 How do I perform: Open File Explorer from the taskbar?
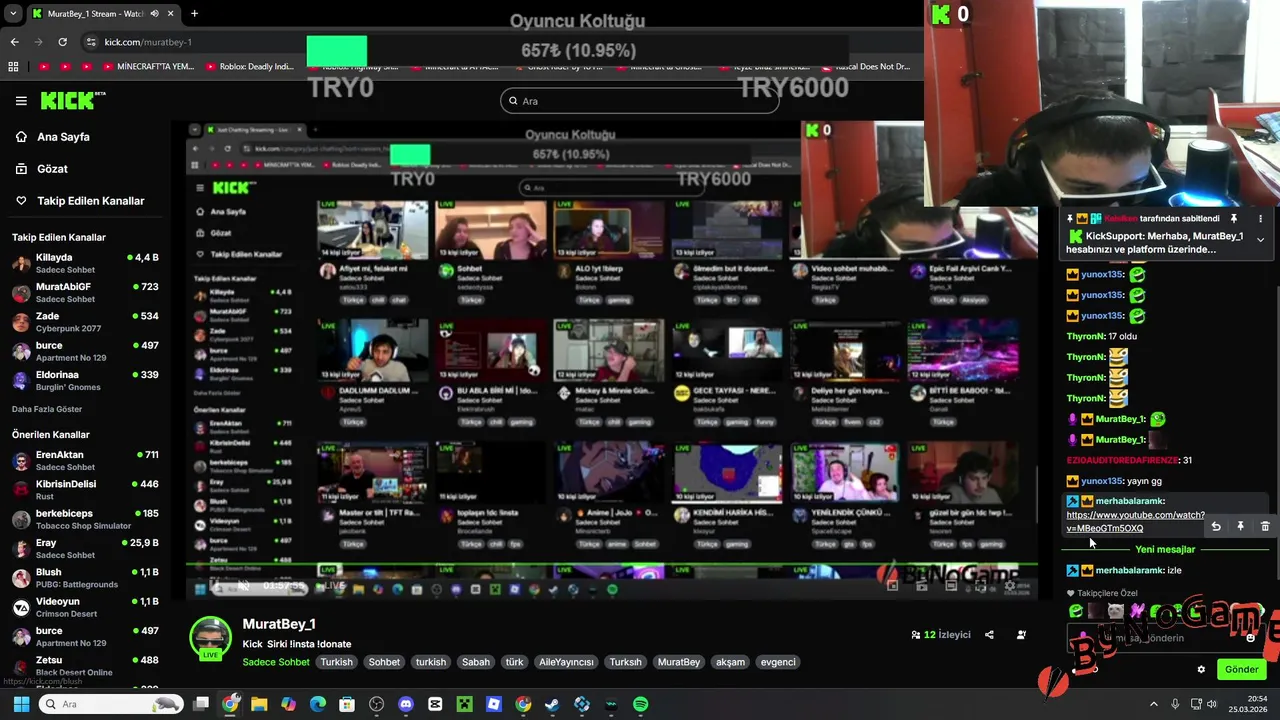259,704
